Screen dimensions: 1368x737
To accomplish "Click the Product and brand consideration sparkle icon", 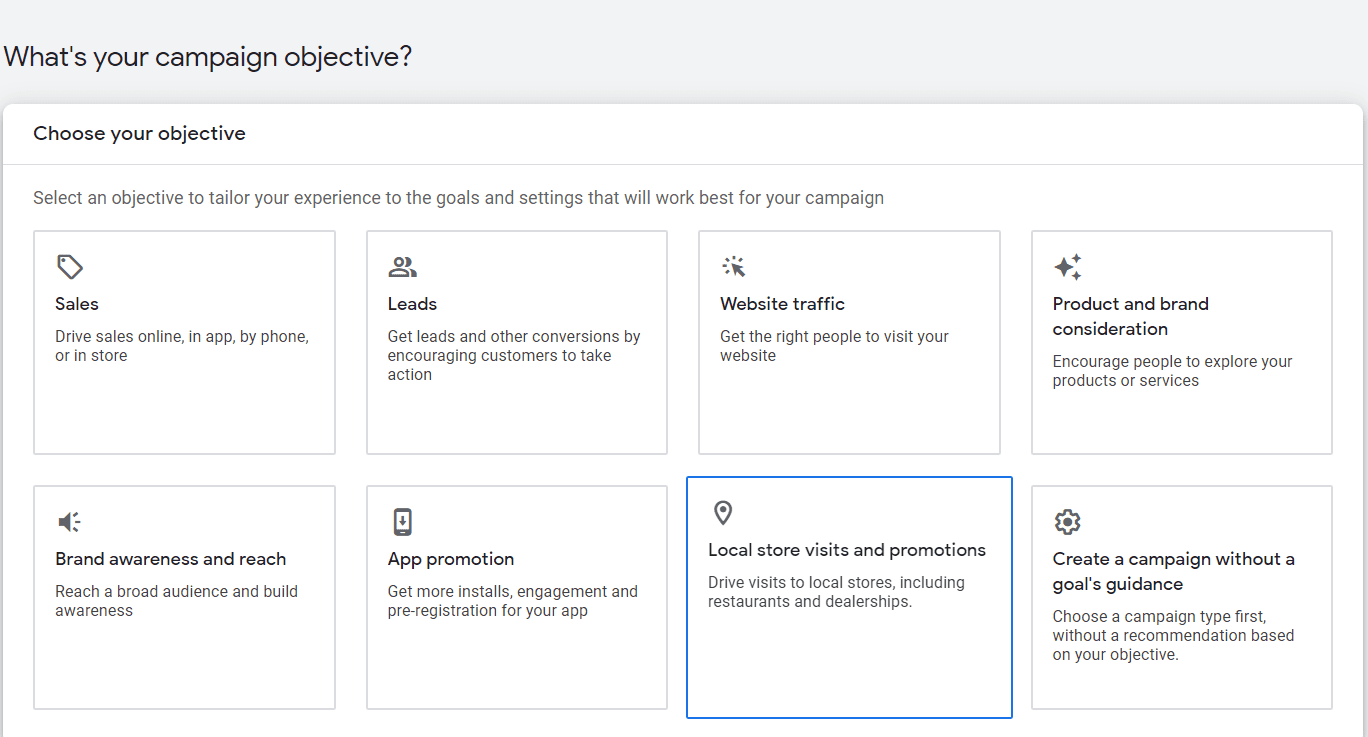I will [1067, 267].
